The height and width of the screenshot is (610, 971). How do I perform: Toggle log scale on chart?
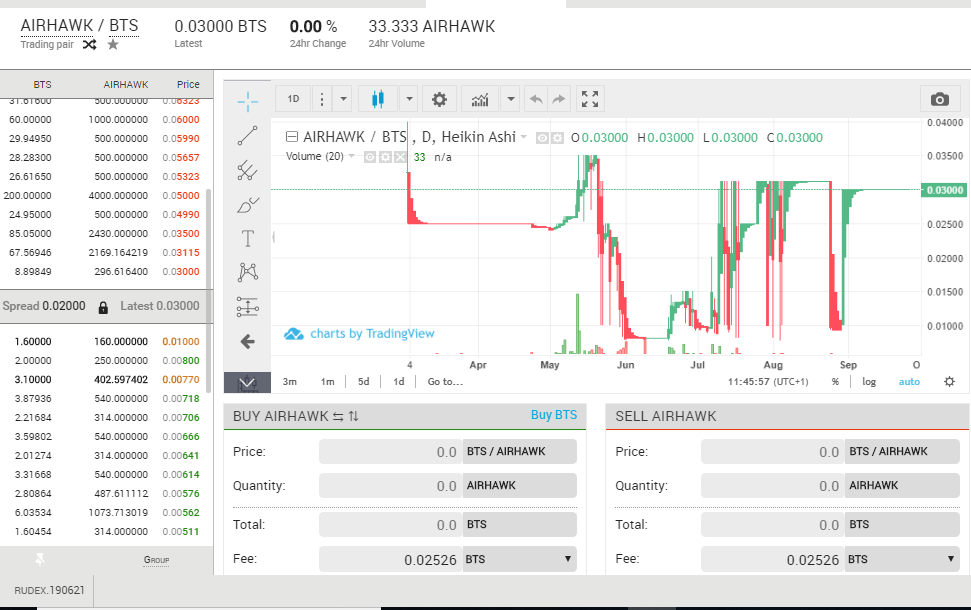pyautogui.click(x=869, y=381)
